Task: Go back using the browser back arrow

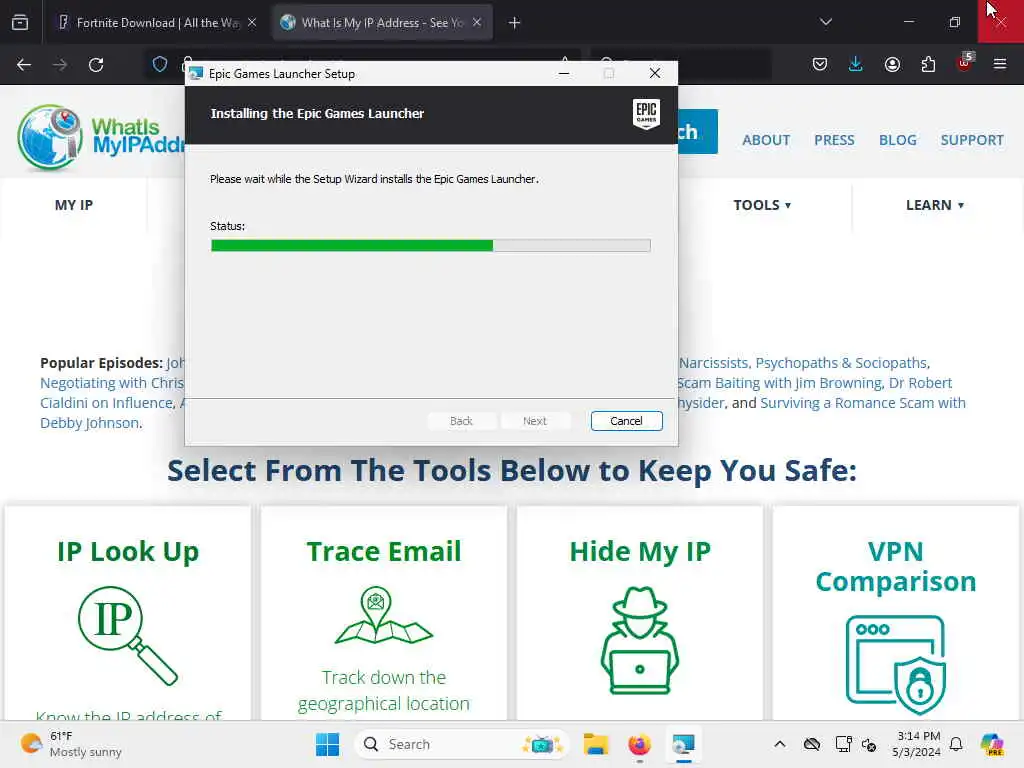Action: coord(24,65)
